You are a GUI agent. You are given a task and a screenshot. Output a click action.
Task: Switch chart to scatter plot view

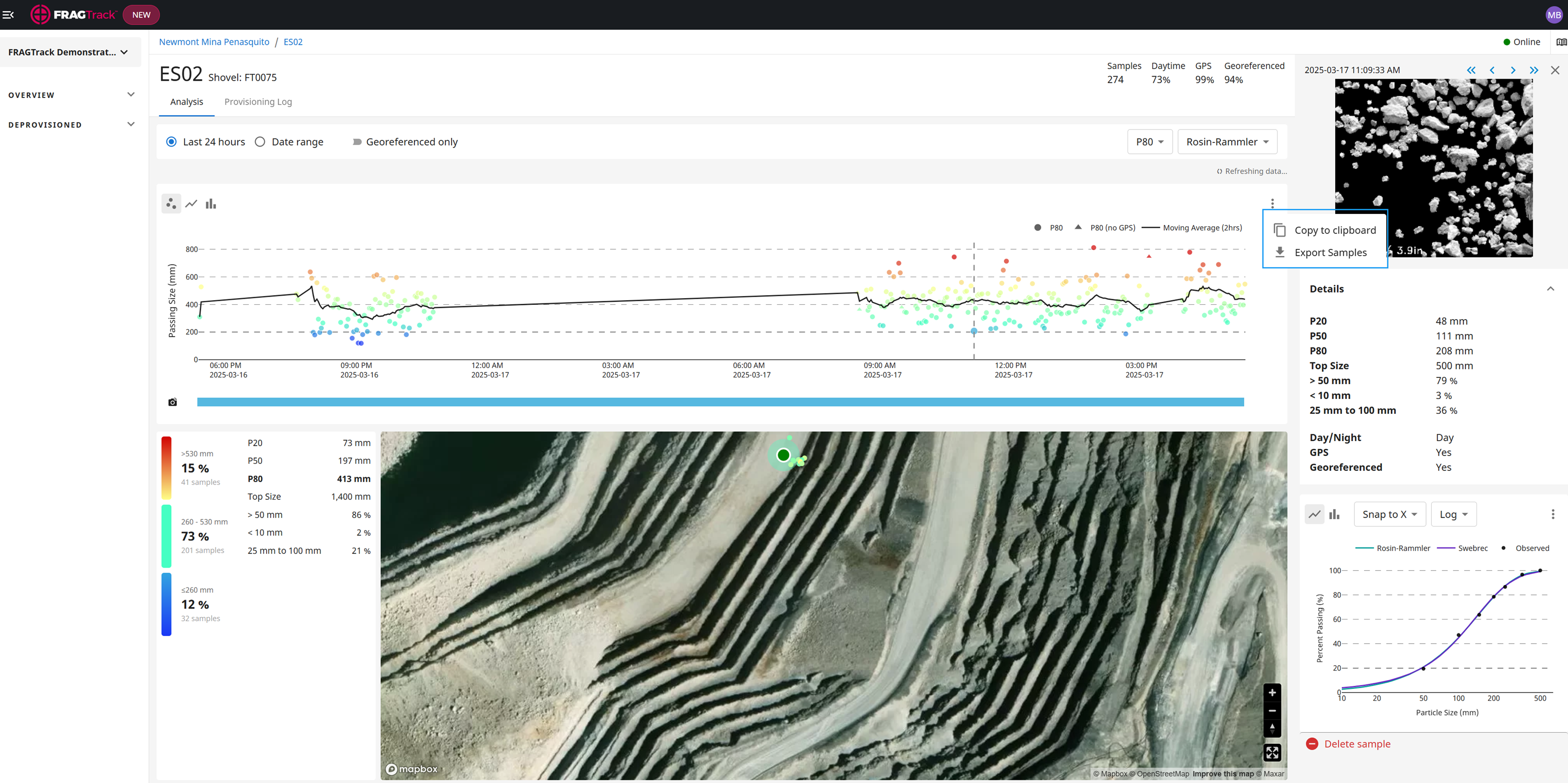[x=171, y=204]
